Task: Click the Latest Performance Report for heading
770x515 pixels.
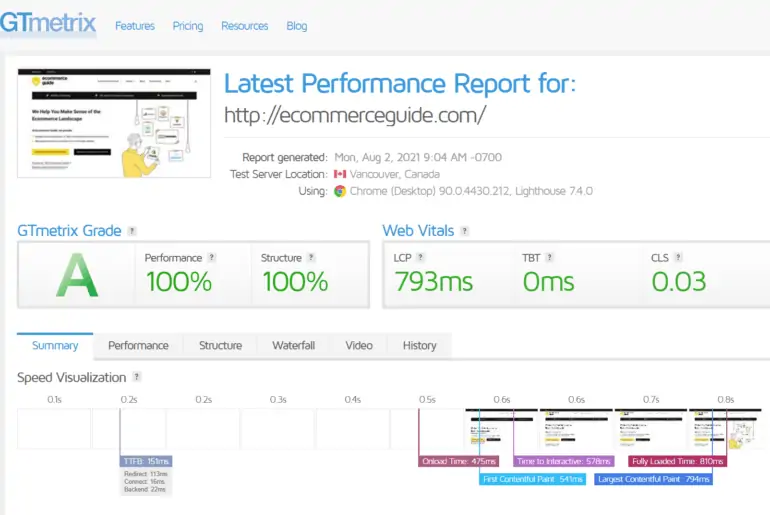Action: (x=400, y=83)
